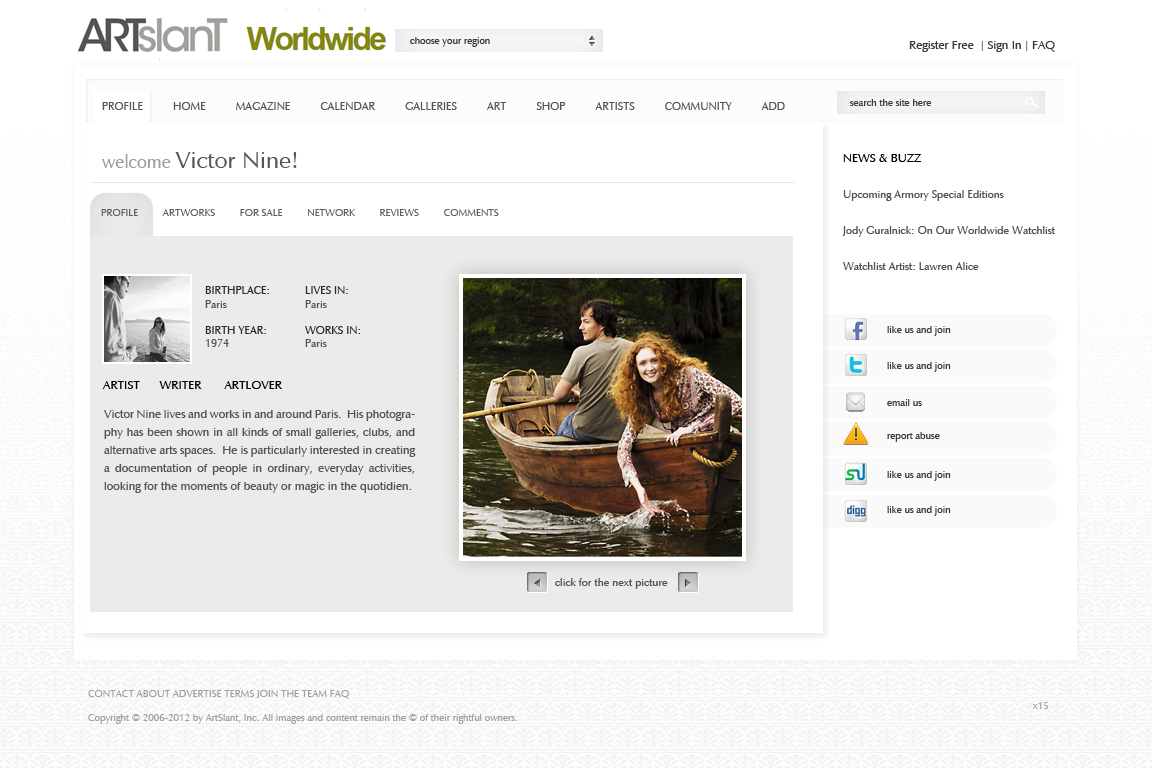
Task: Open Magazine in the main navigation
Action: [263, 106]
